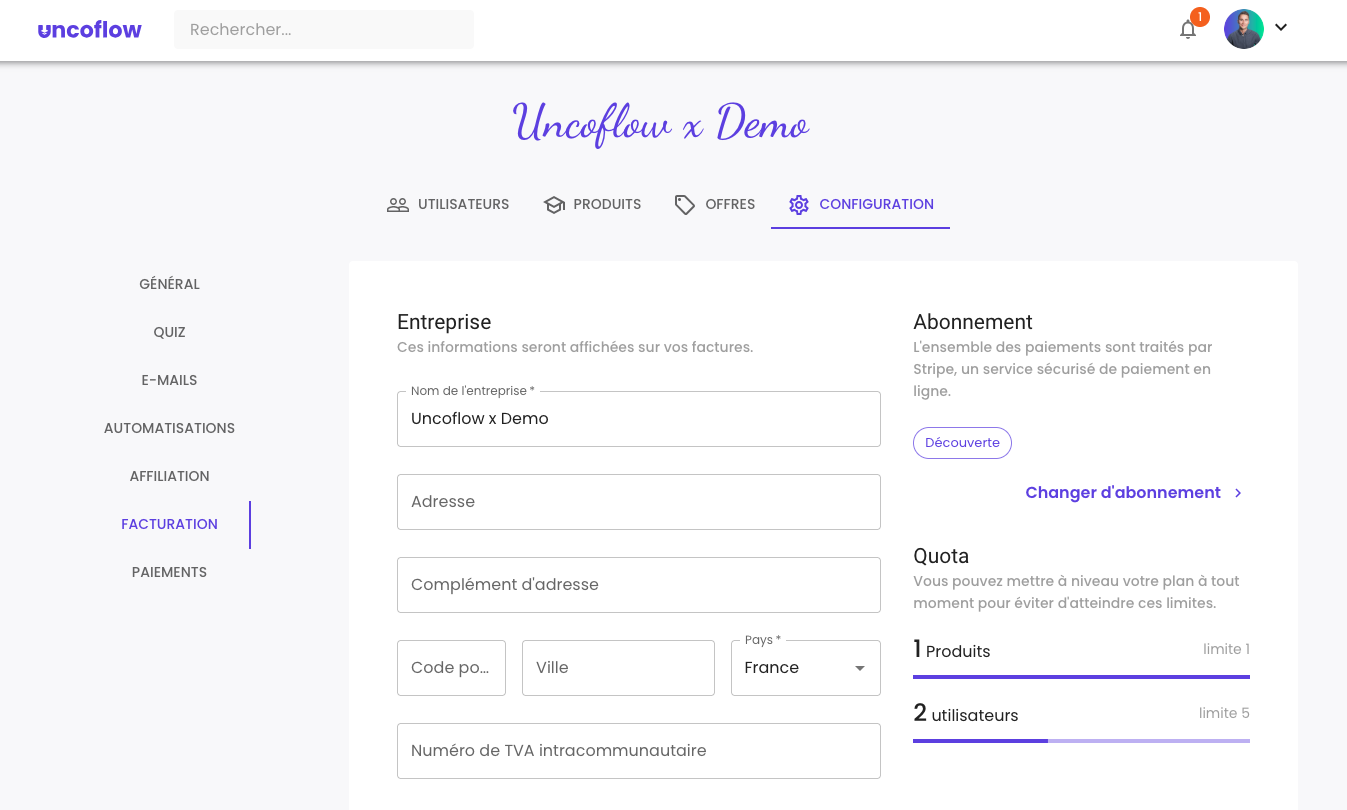Click the Produits quota progress bar
1347x810 pixels.
point(1081,677)
